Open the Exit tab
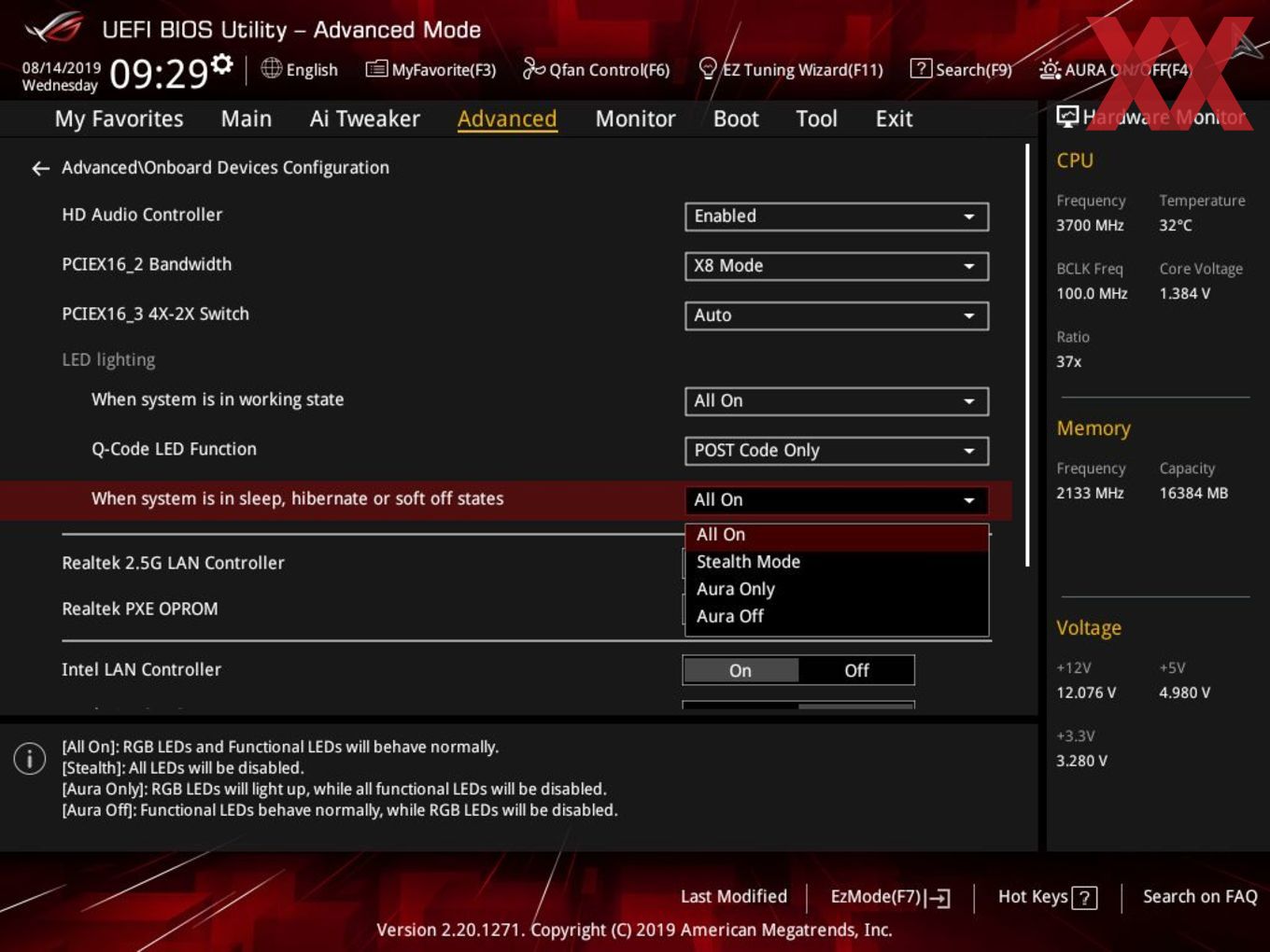 (x=894, y=119)
